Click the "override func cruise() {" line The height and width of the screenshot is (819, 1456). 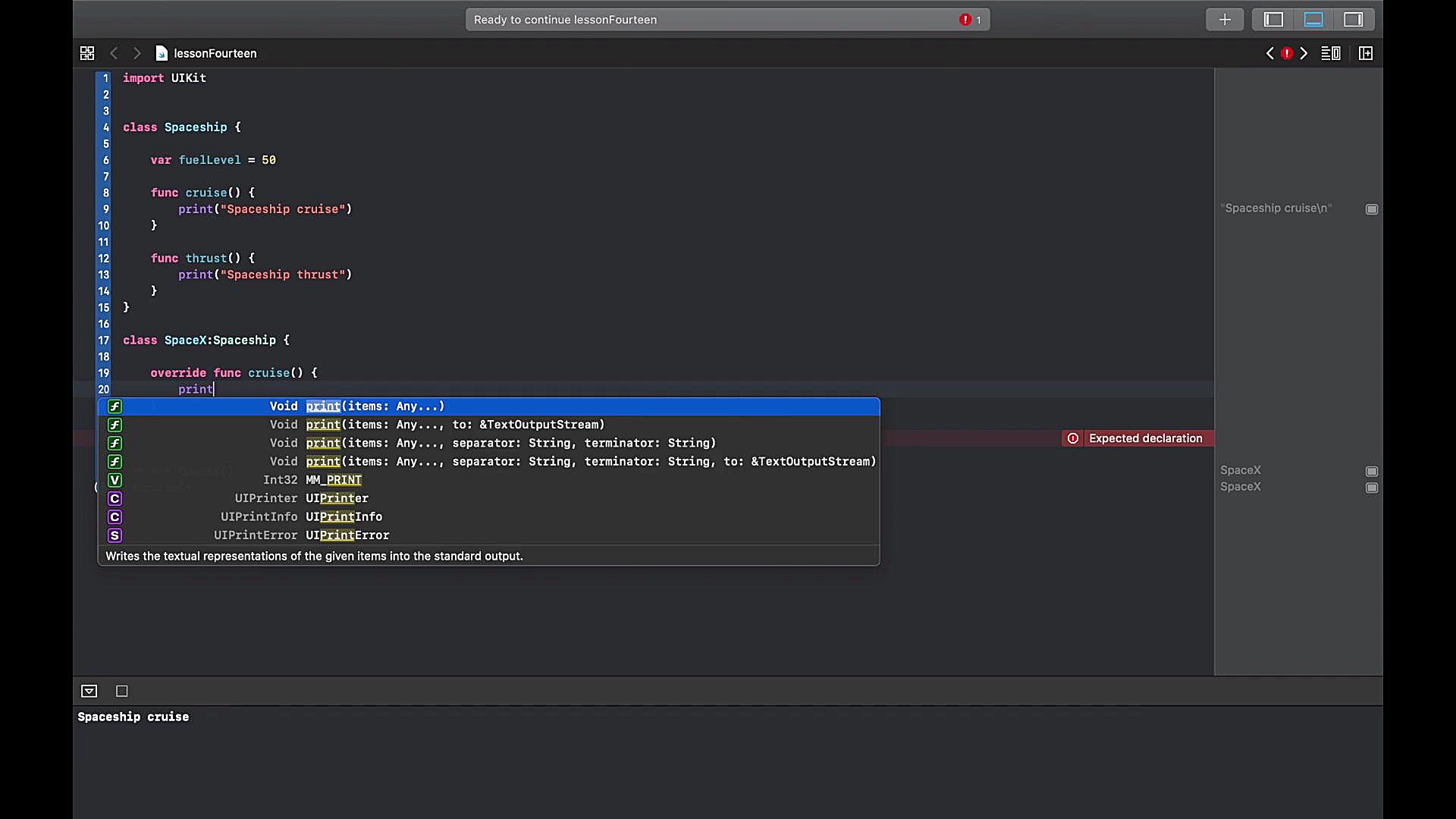point(234,373)
